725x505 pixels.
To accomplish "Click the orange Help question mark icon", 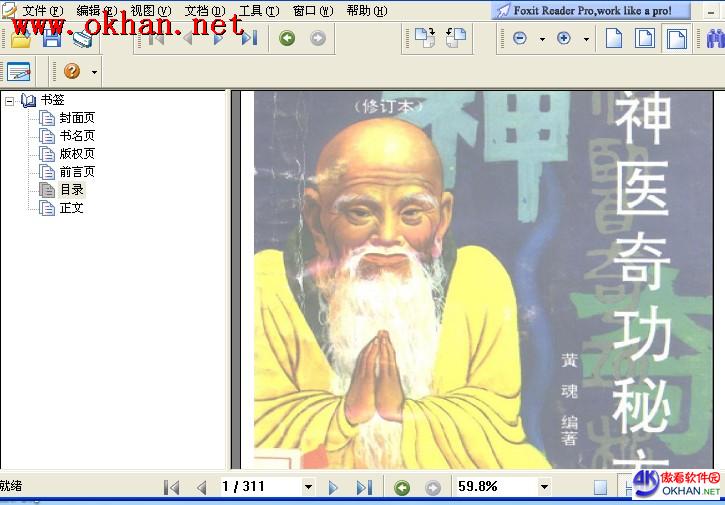I will coord(72,71).
